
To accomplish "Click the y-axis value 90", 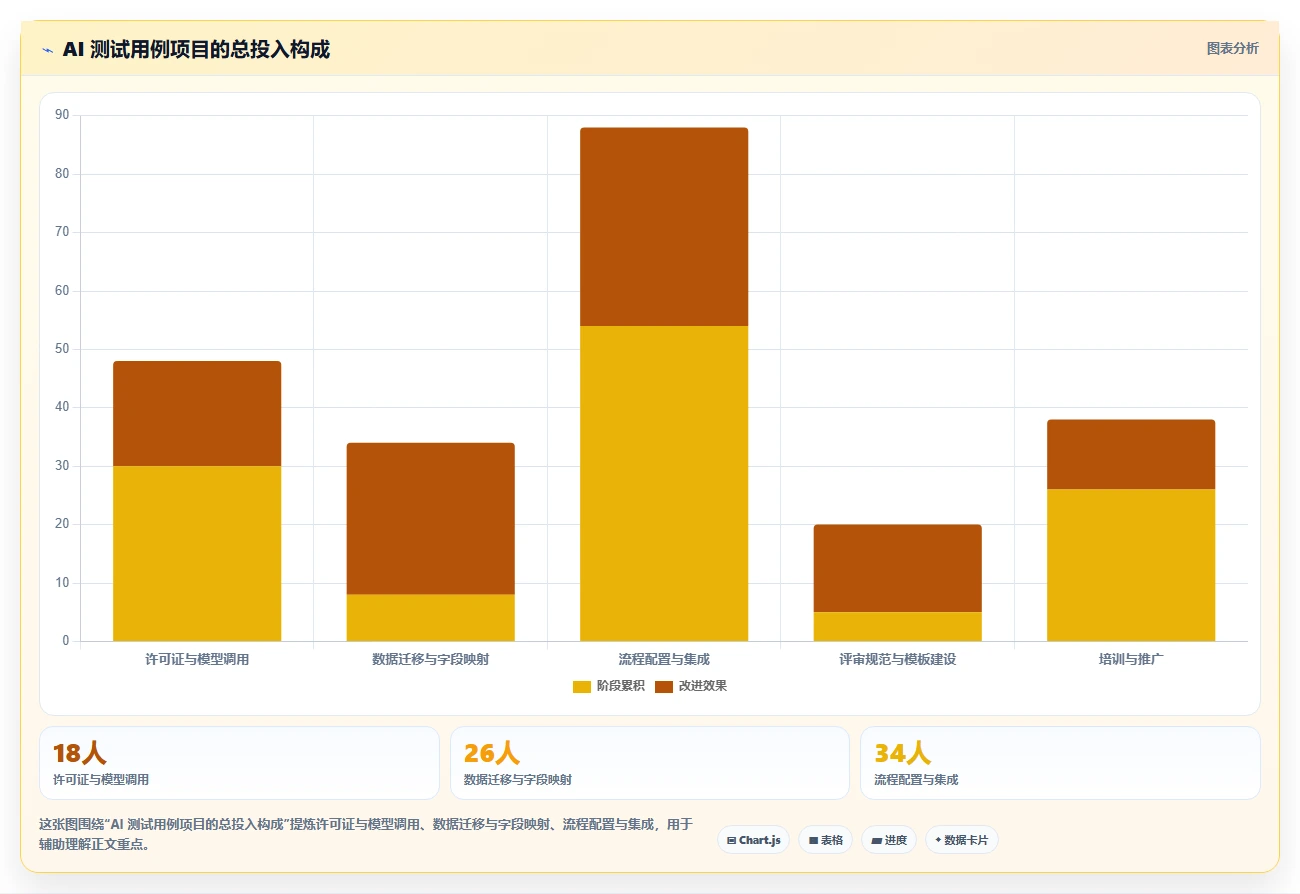I will 62,115.
